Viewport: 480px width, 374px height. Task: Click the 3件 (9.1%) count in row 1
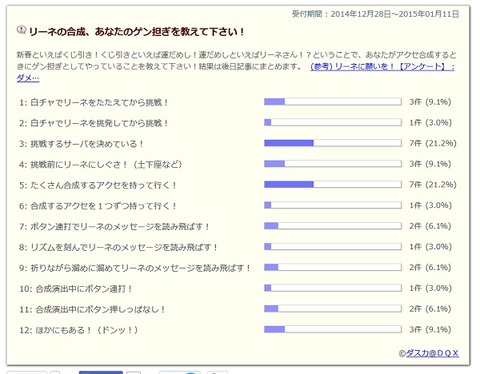(x=430, y=102)
